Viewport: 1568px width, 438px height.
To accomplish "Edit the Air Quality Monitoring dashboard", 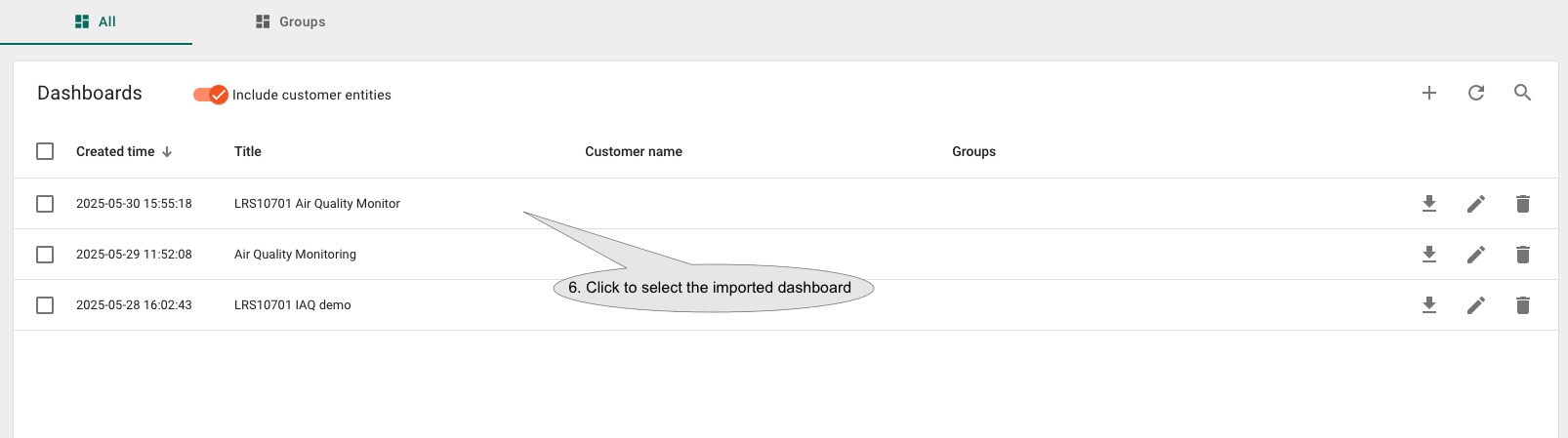I will click(x=1476, y=255).
